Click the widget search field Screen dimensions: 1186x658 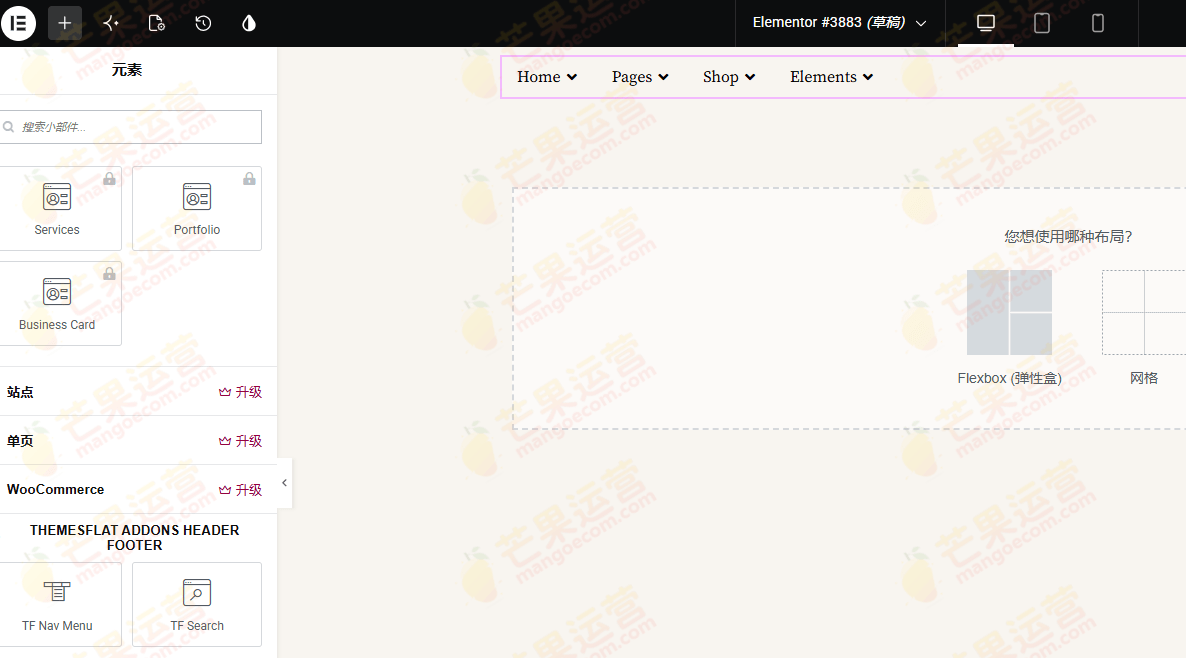(x=130, y=127)
